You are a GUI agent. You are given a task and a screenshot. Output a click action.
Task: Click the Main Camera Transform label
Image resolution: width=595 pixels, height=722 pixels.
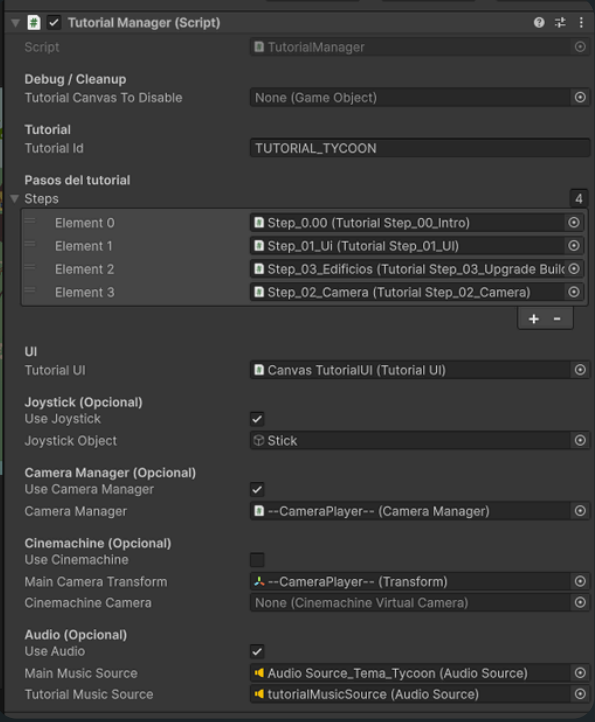(96, 582)
